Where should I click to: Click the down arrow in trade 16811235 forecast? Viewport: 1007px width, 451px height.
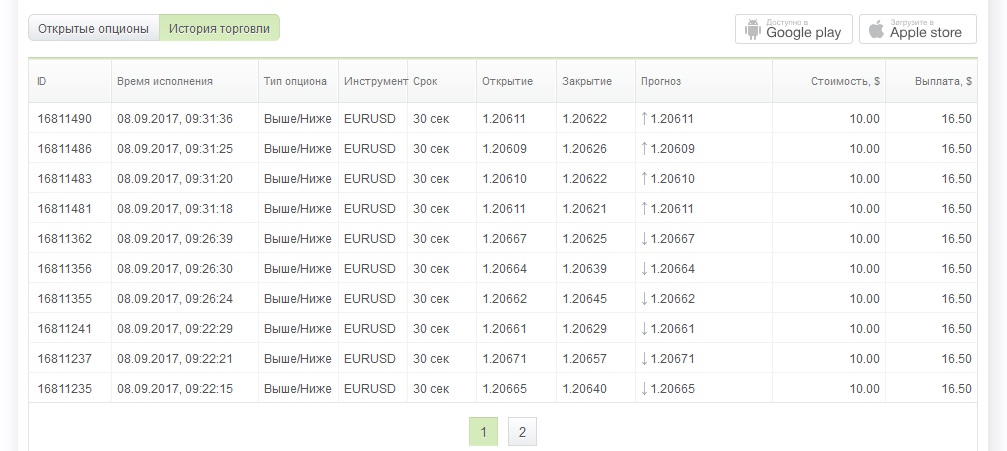click(x=645, y=388)
